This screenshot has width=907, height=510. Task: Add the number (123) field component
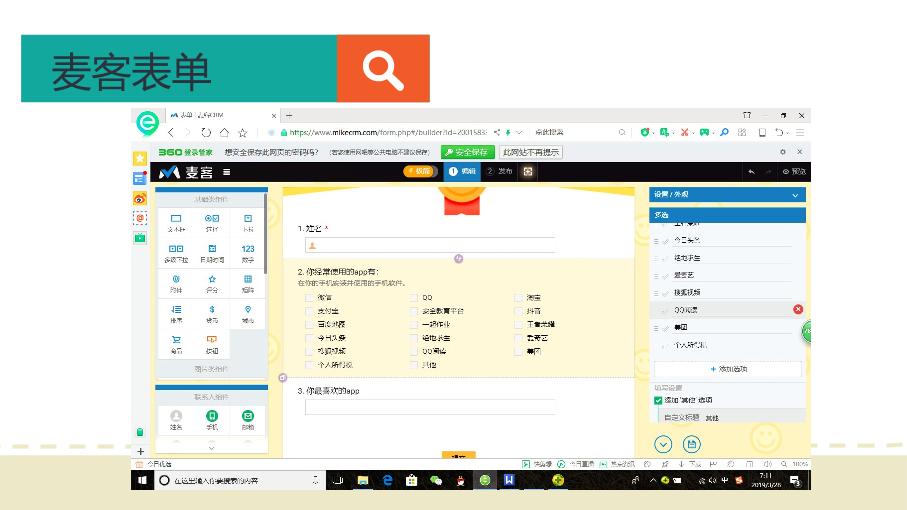tap(248, 253)
